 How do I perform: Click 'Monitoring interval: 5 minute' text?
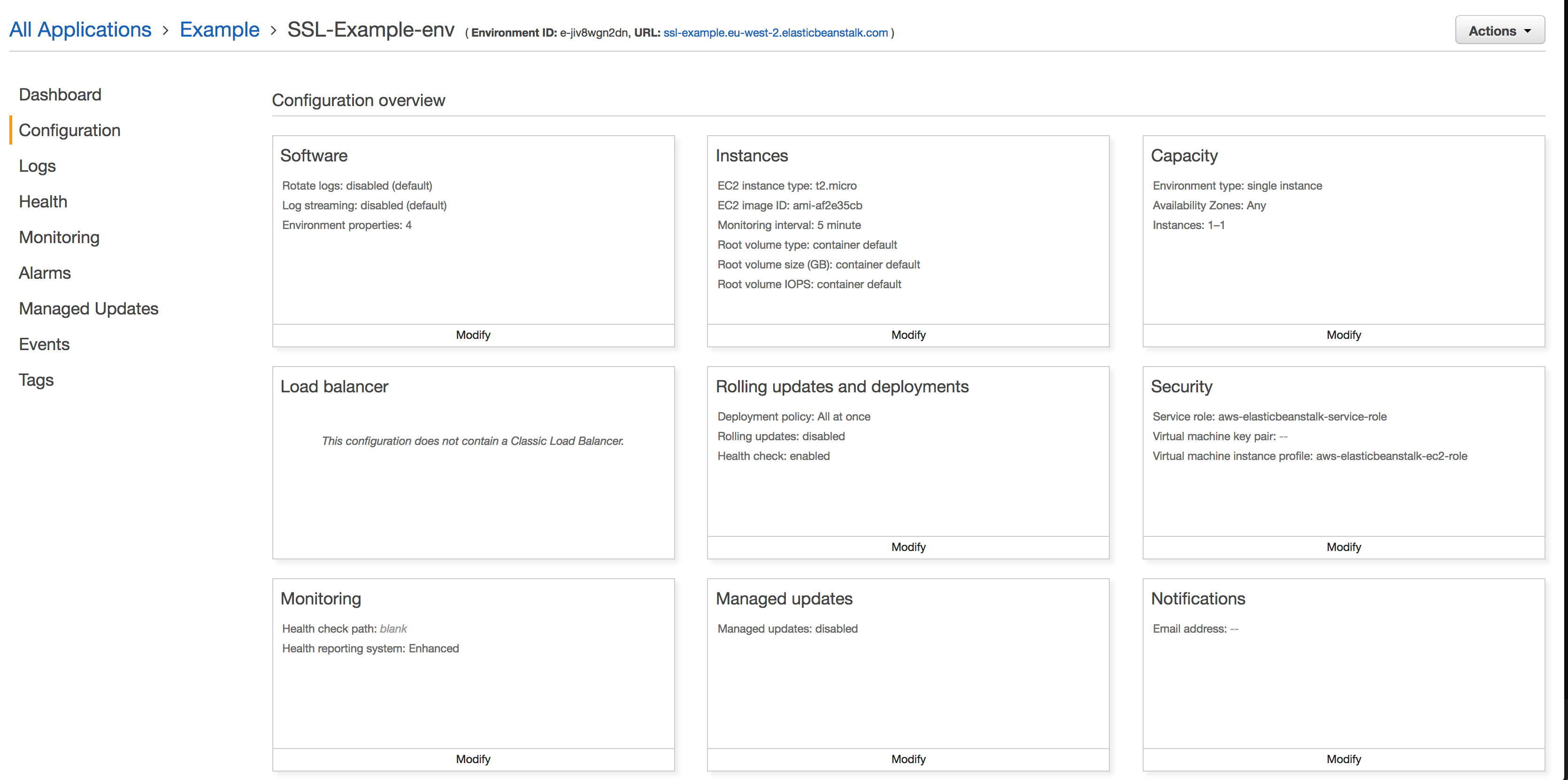click(789, 225)
